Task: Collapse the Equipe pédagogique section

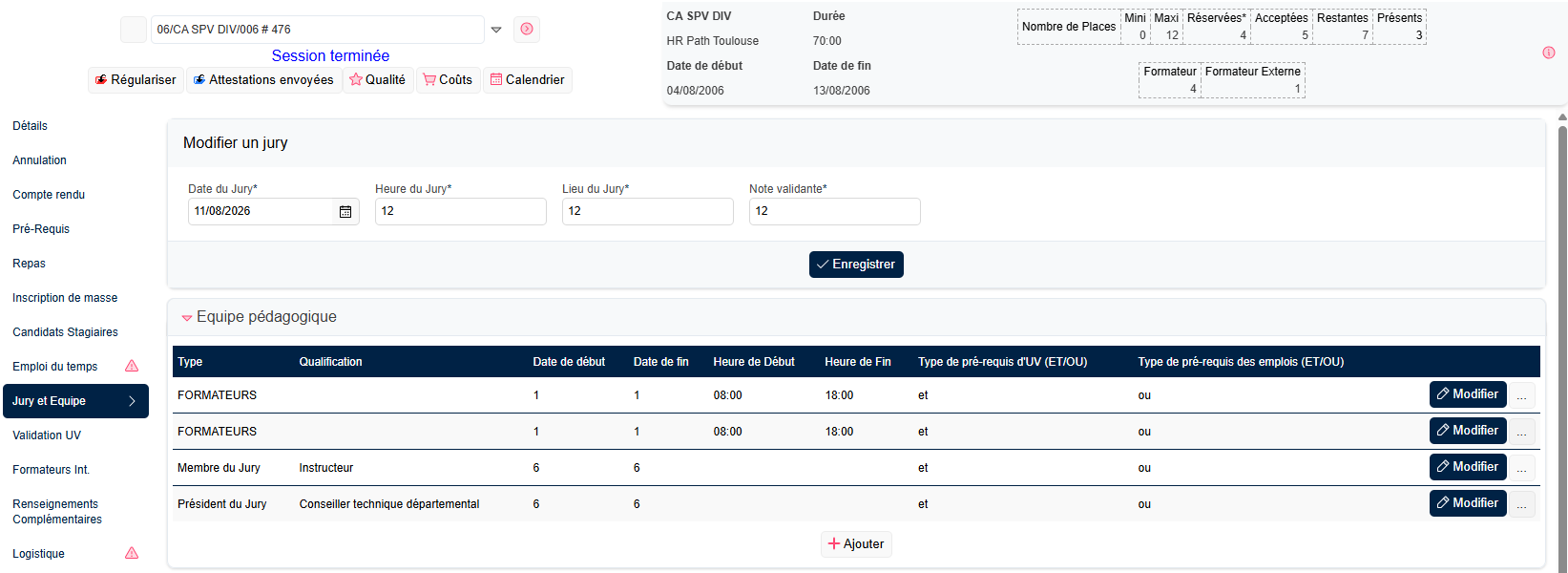Action: [187, 318]
